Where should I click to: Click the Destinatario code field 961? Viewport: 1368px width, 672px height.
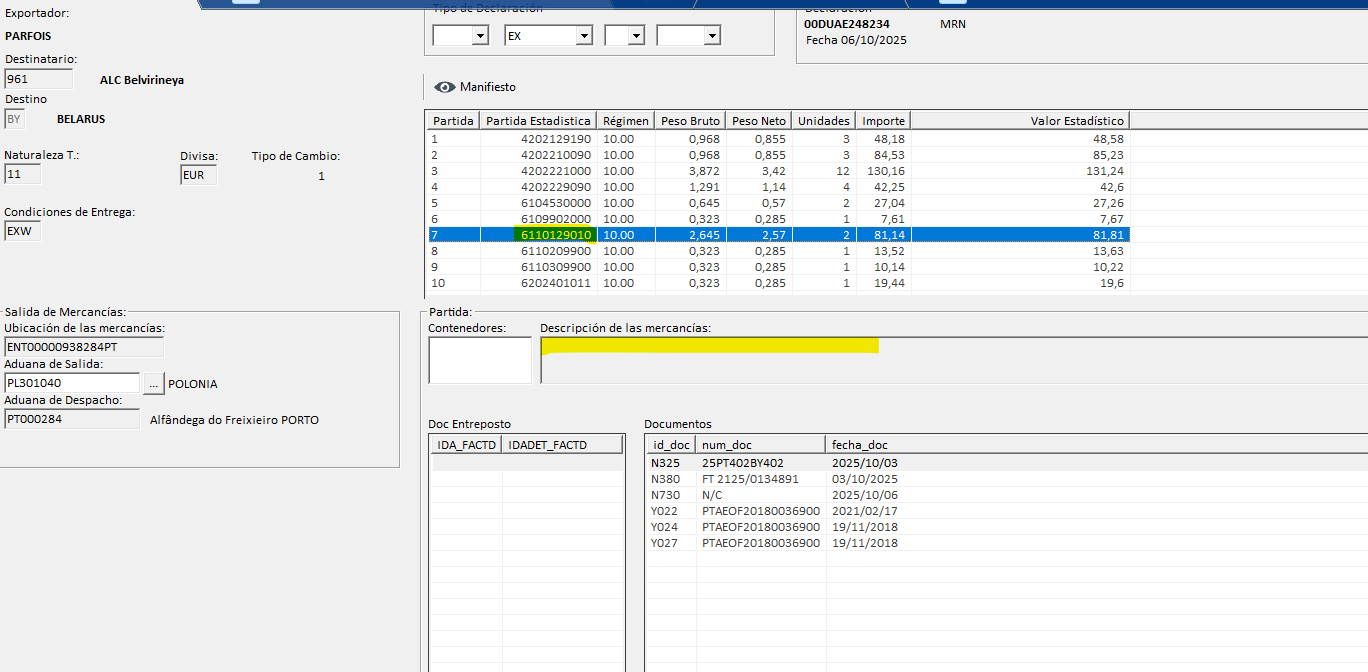pos(38,79)
